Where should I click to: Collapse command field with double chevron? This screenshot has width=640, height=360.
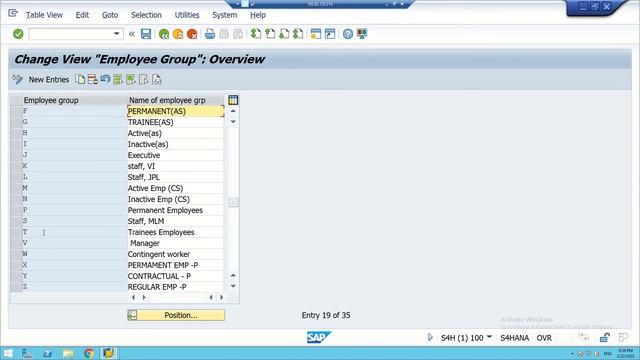[132, 34]
